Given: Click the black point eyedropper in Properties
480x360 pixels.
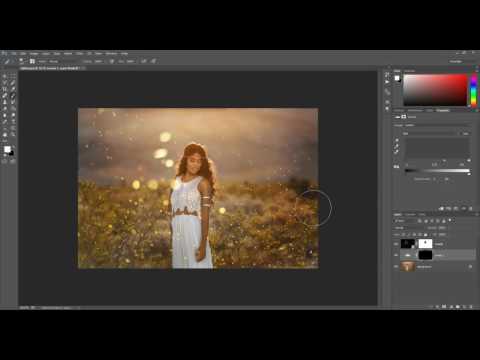Looking at the screenshot, I should point(397,140).
